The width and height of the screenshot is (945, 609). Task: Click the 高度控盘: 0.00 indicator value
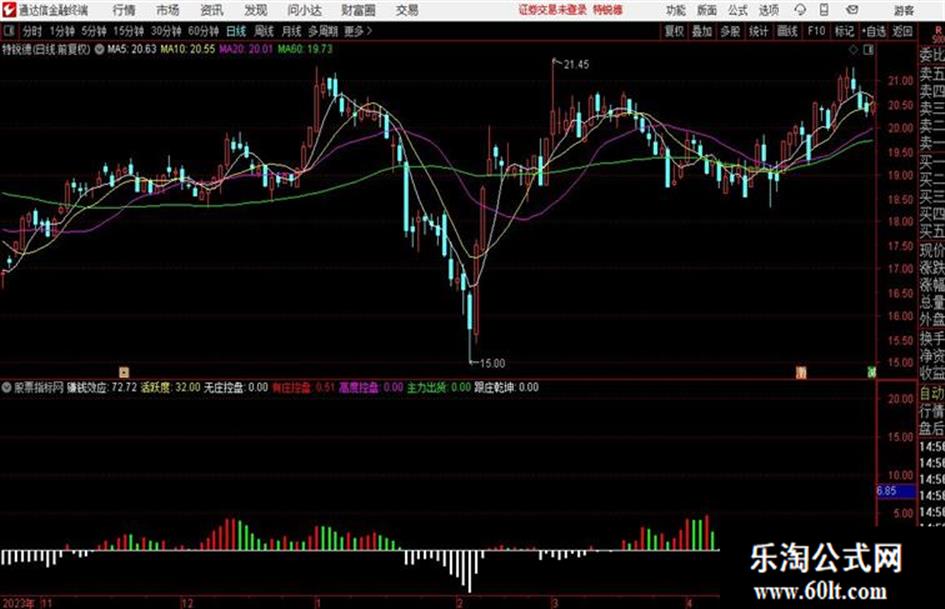coord(371,388)
